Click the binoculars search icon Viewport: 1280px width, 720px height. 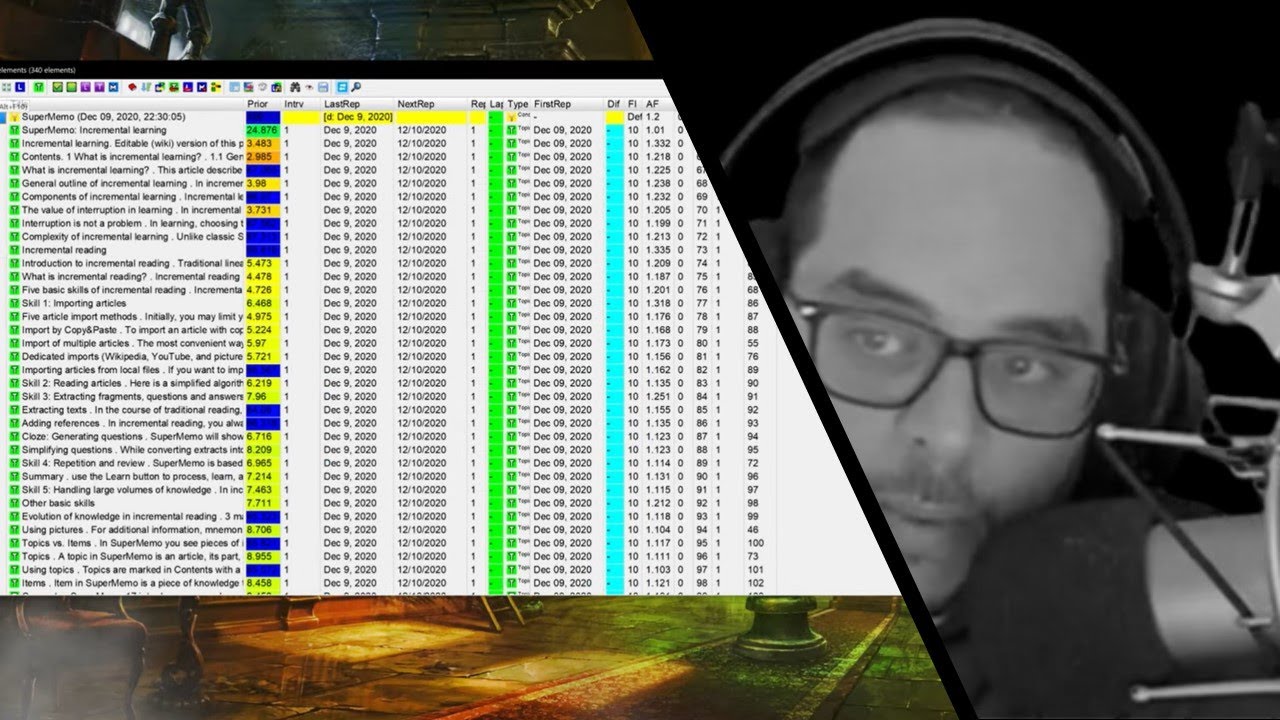[x=294, y=88]
